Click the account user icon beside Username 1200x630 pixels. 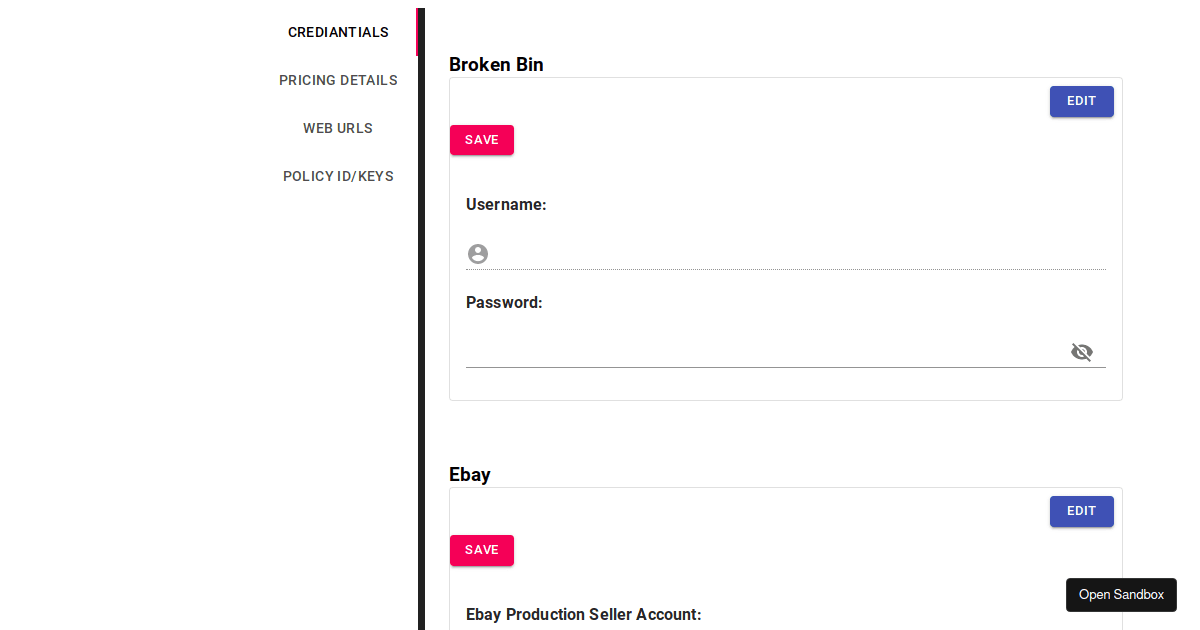(x=478, y=254)
